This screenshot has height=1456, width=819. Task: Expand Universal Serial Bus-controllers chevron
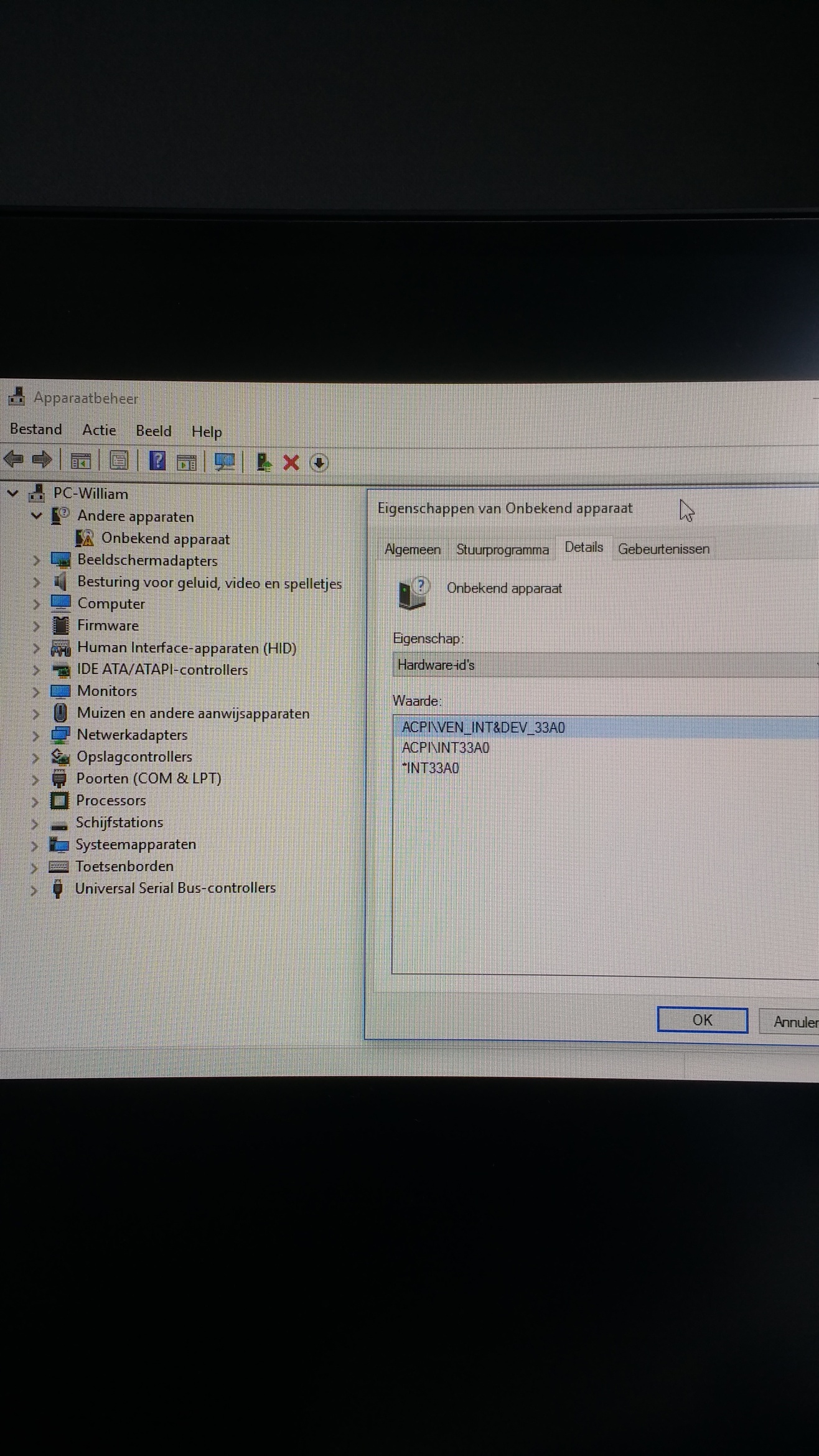tap(34, 889)
